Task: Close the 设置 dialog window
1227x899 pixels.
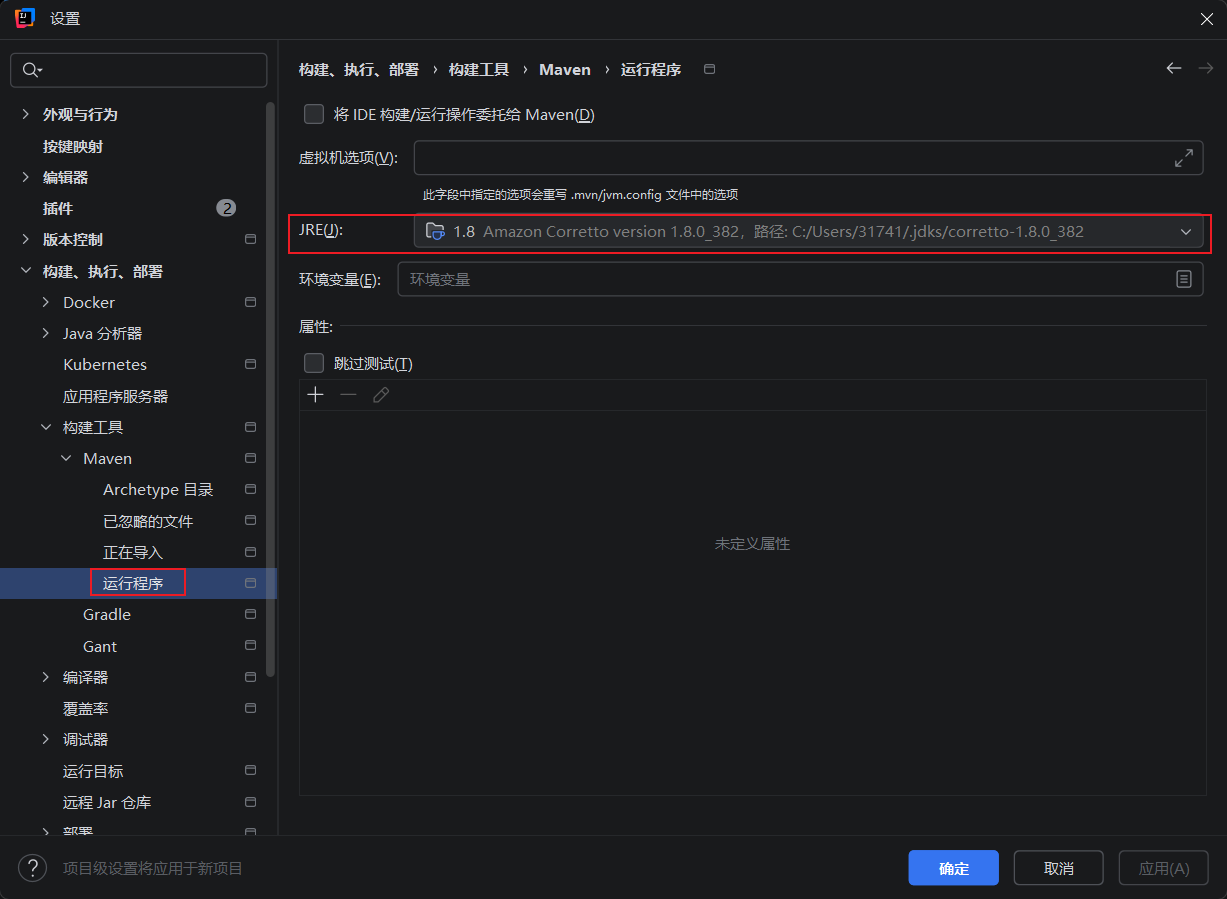Action: pyautogui.click(x=1207, y=19)
